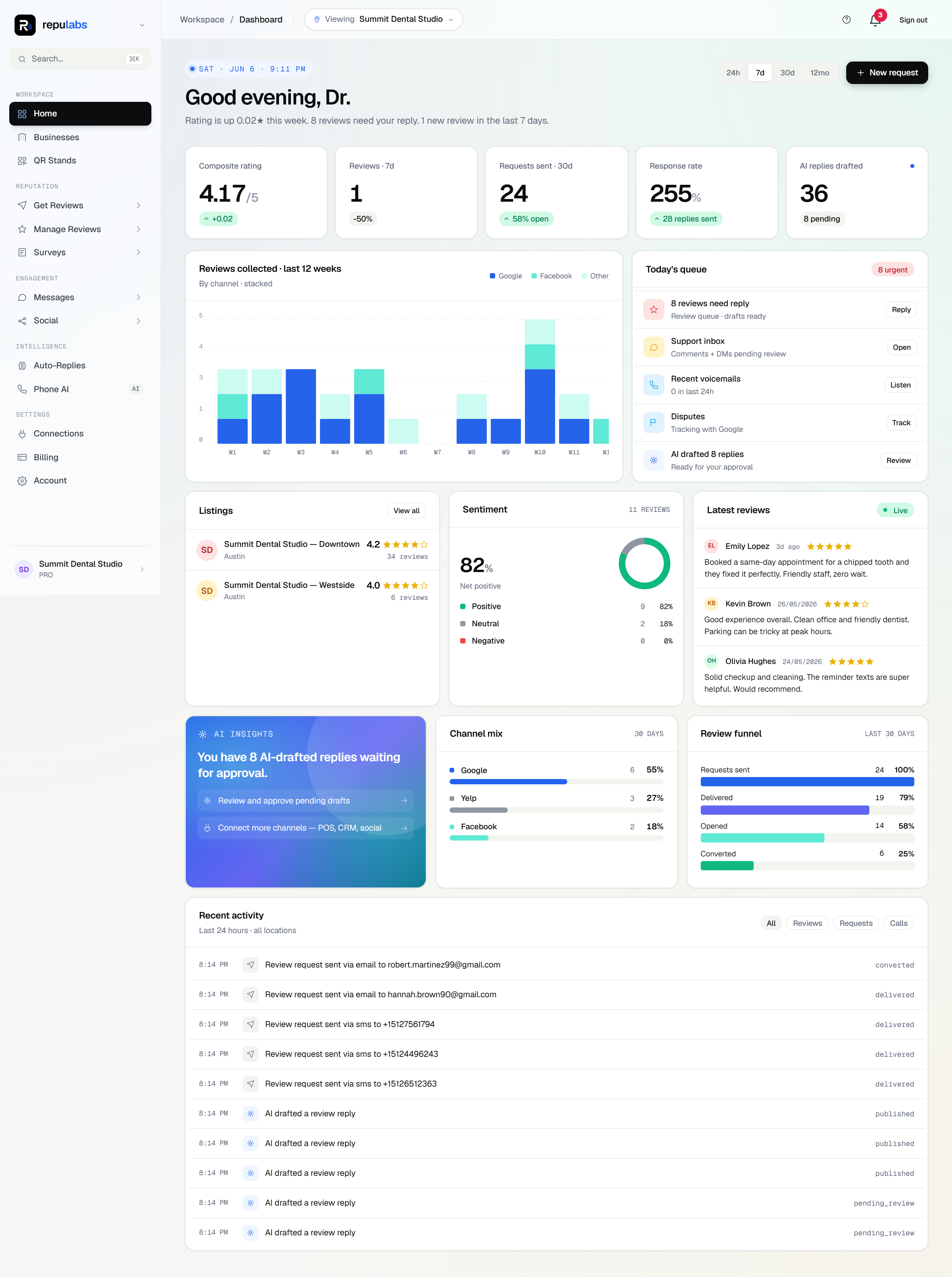The height and width of the screenshot is (1277, 952).
Task: Click the QR Stands icon
Action: (x=22, y=160)
